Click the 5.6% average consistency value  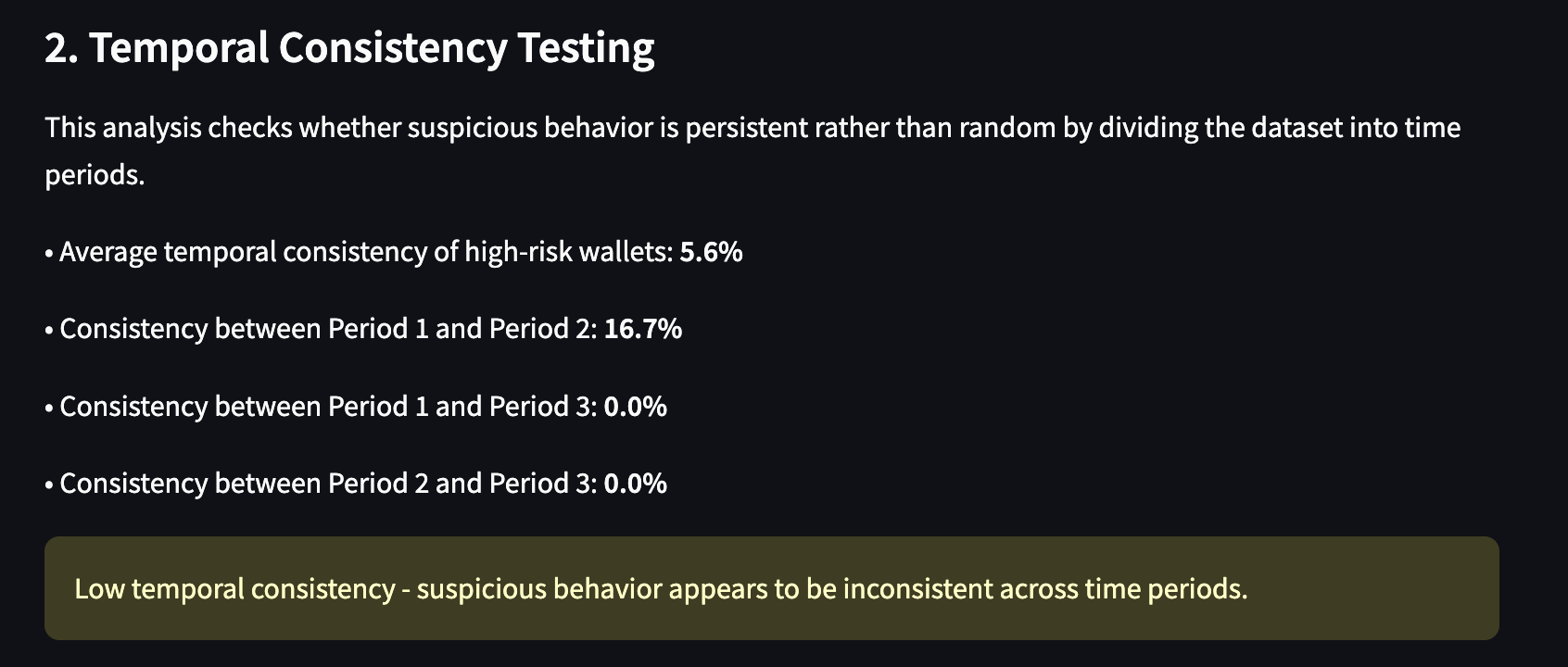point(711,252)
